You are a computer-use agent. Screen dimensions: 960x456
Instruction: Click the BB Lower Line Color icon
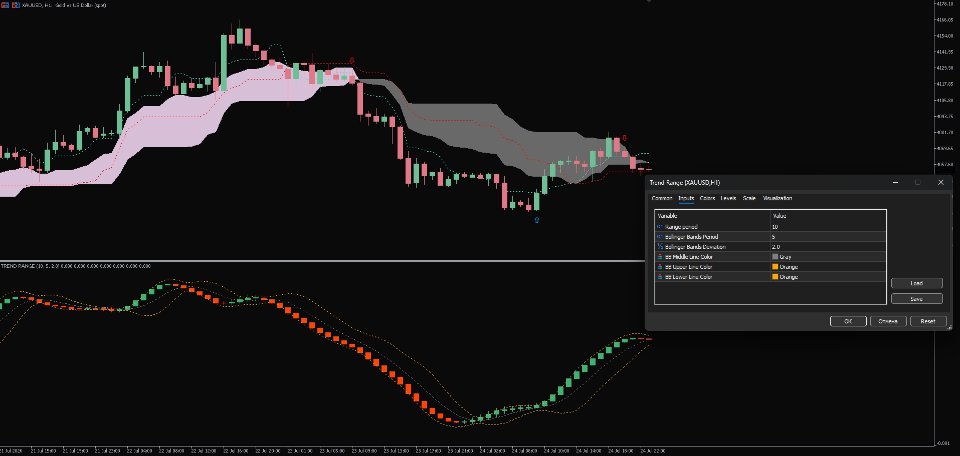click(x=659, y=277)
